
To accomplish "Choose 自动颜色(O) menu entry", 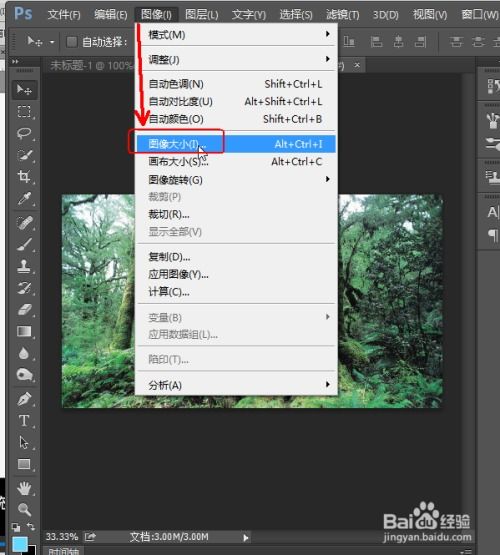I will click(236, 119).
